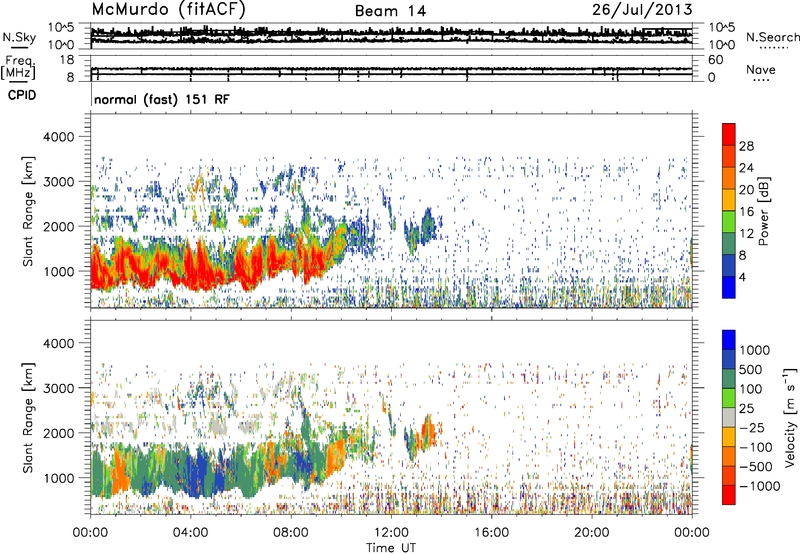Click the CPID label

pyautogui.click(x=22, y=95)
